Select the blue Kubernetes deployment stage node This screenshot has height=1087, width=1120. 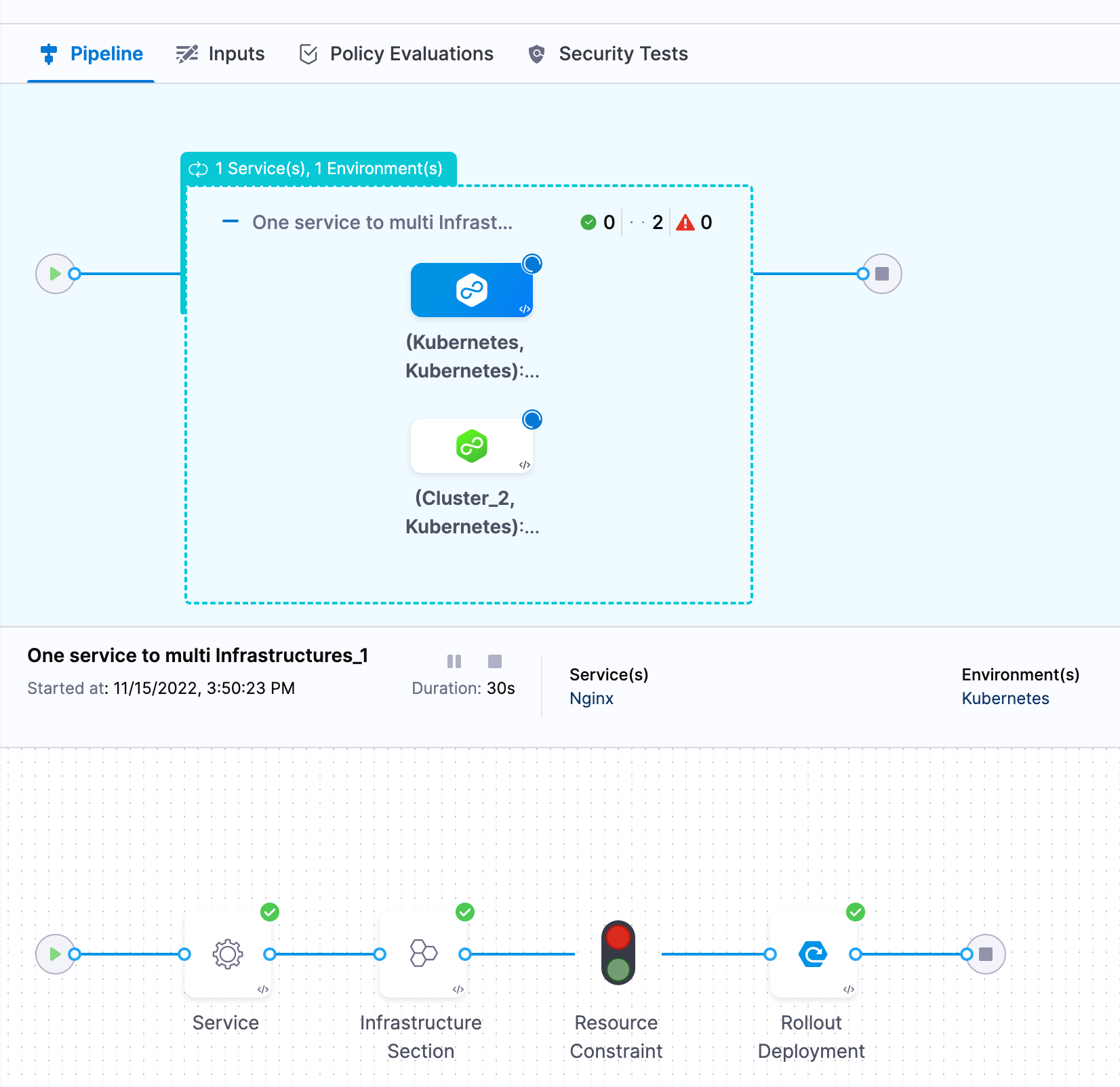coord(471,291)
